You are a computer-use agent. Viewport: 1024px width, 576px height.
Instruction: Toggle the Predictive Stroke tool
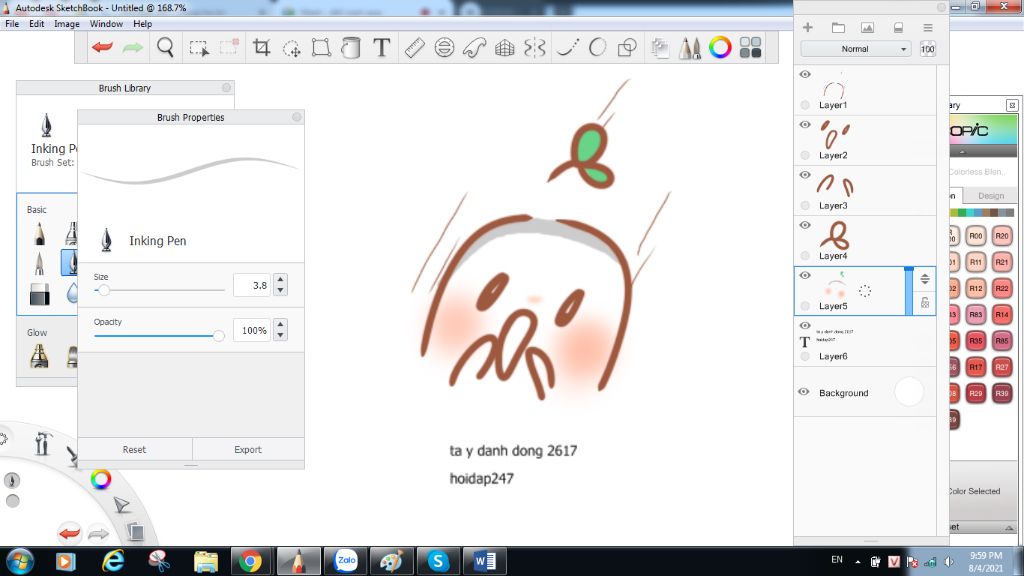(x=597, y=48)
